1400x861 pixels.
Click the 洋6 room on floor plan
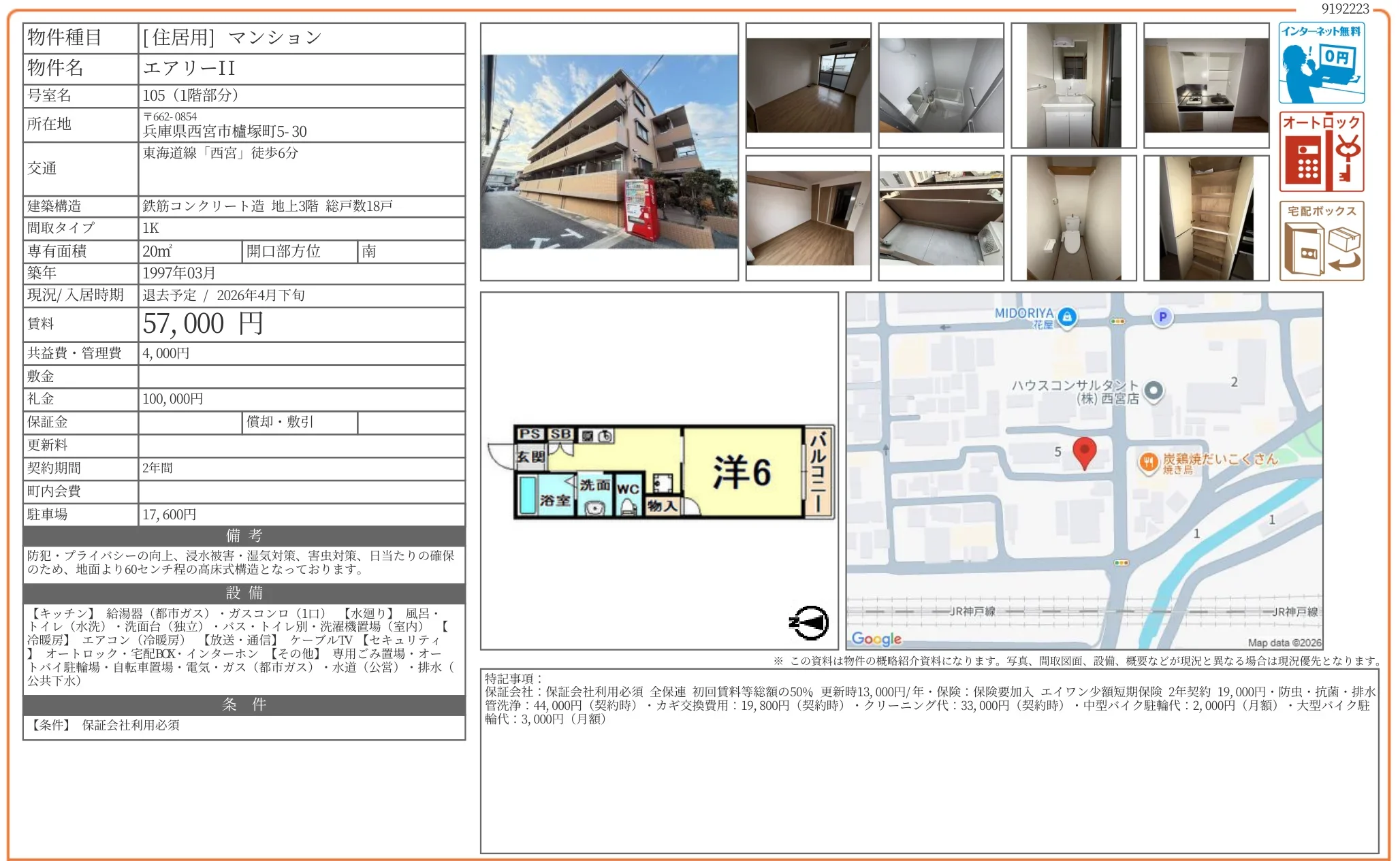point(742,472)
